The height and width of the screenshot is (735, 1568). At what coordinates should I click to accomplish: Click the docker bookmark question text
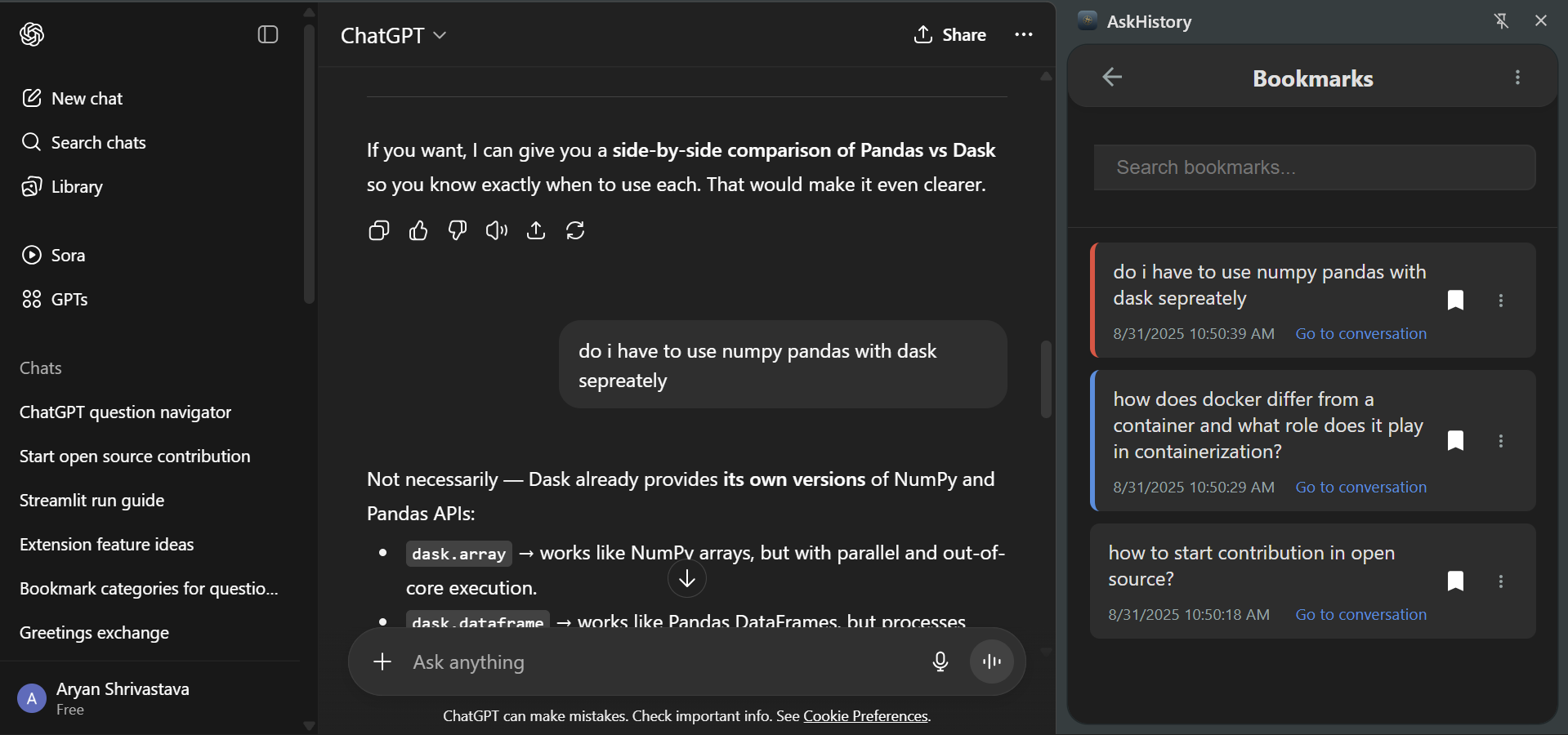[1268, 425]
